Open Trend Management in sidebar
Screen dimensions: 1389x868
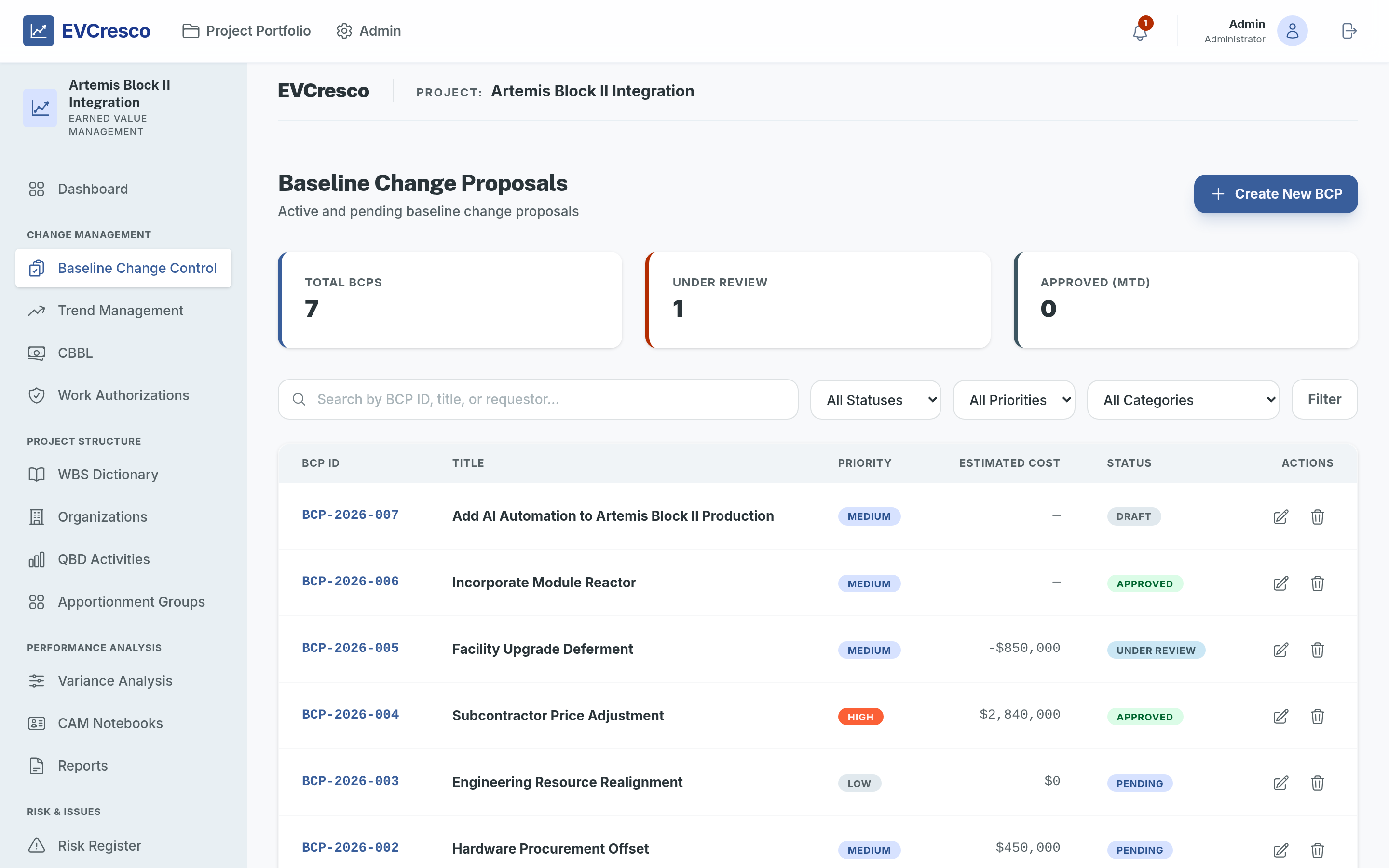(x=123, y=311)
